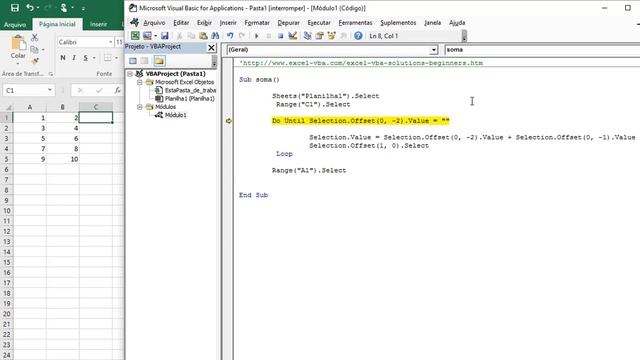Image resolution: width=640 pixels, height=360 pixels.
Task: Click the highlighted Do Until code line
Action: [360, 121]
